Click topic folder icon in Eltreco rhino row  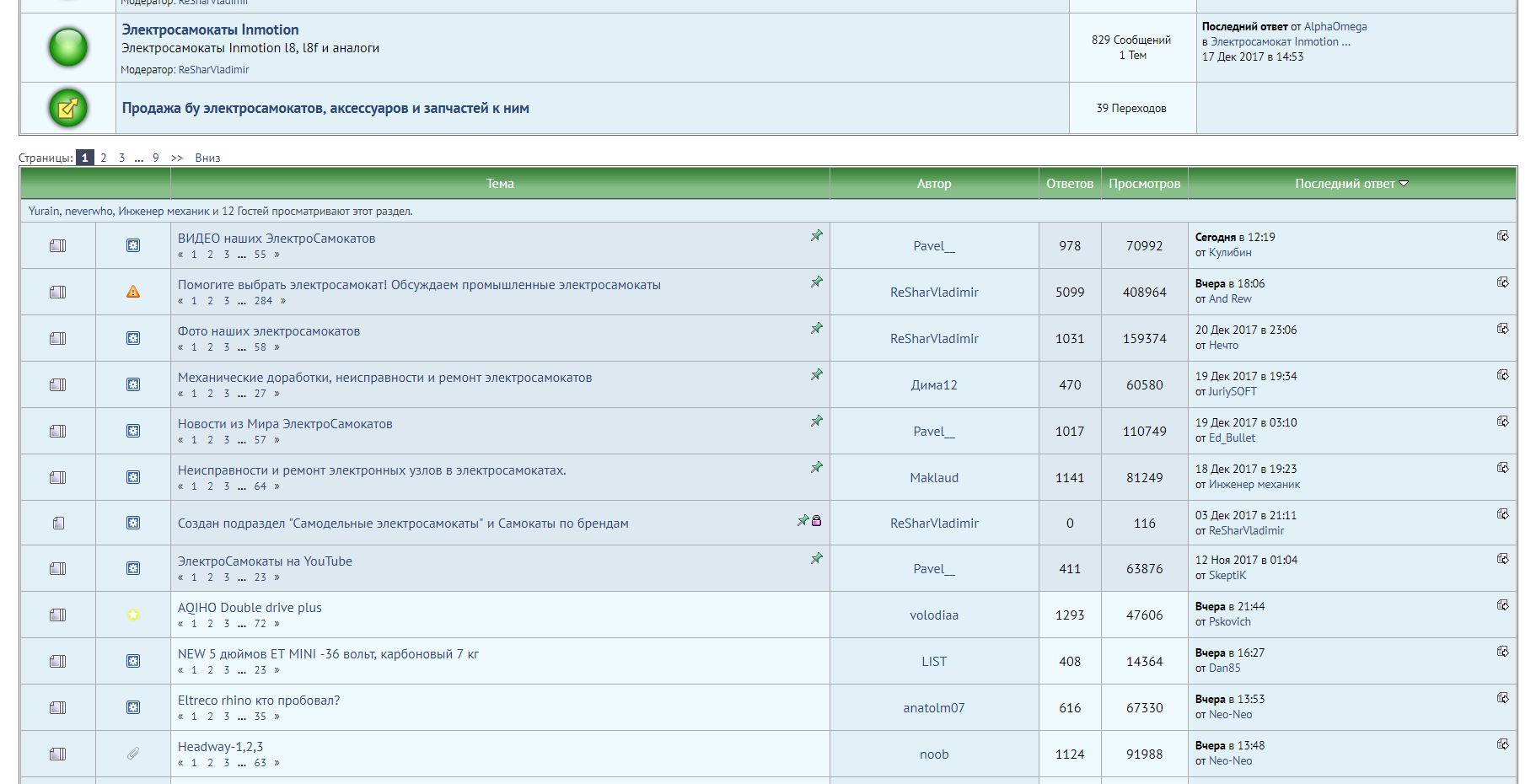[x=57, y=708]
